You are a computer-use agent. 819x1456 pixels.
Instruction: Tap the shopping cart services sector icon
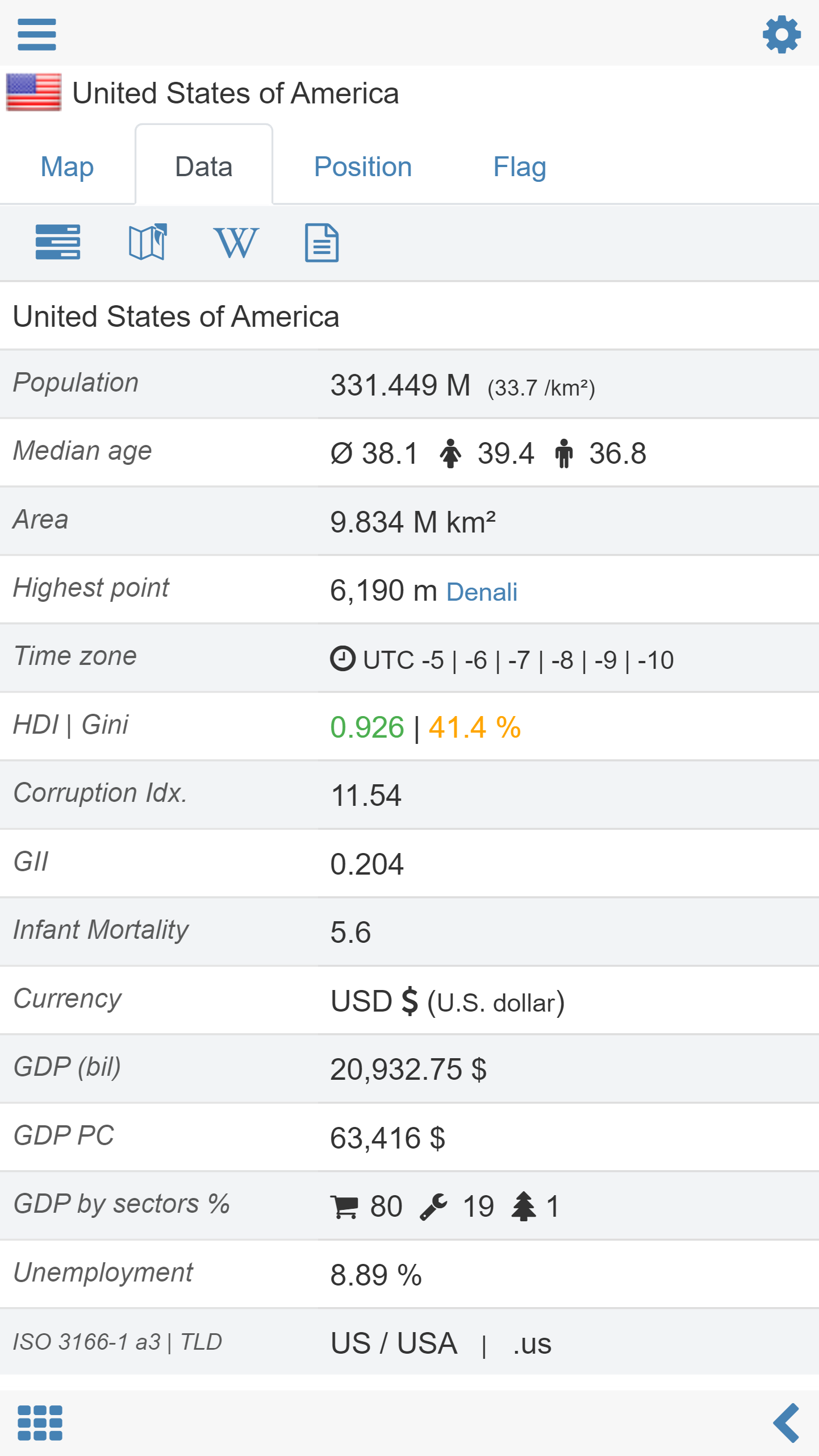344,1207
